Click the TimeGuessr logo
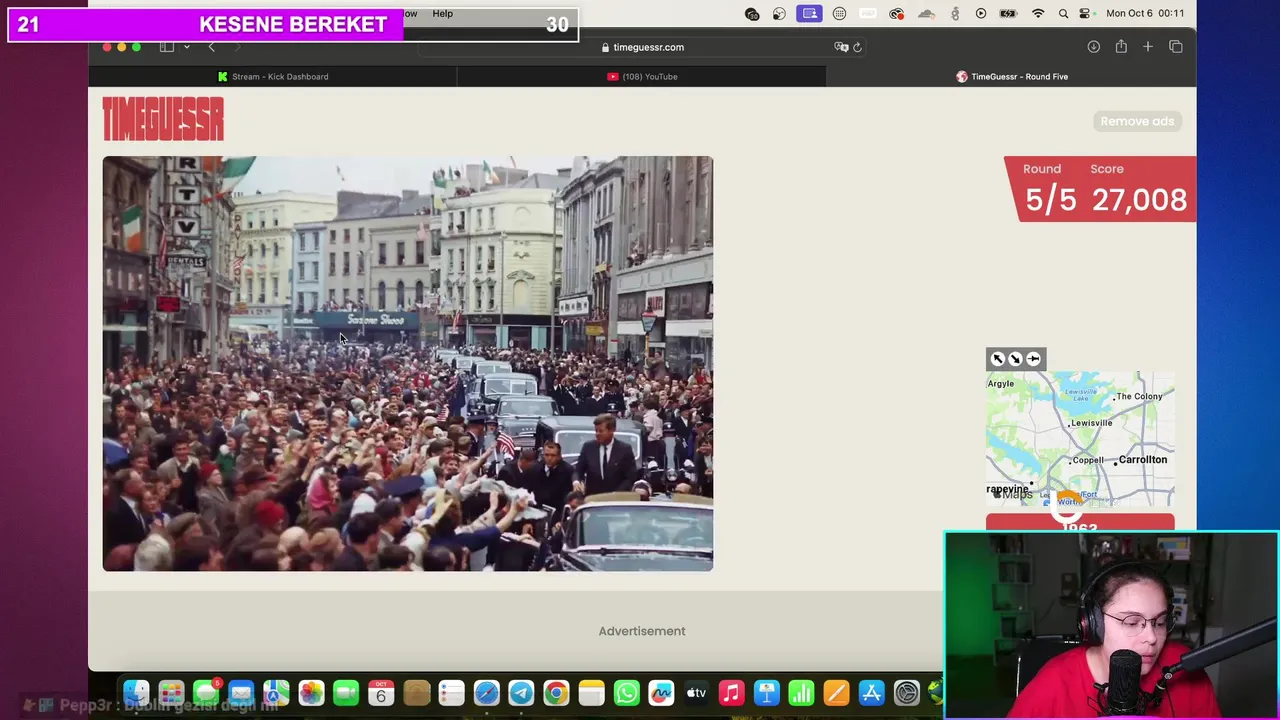The height and width of the screenshot is (720, 1280). click(x=163, y=119)
